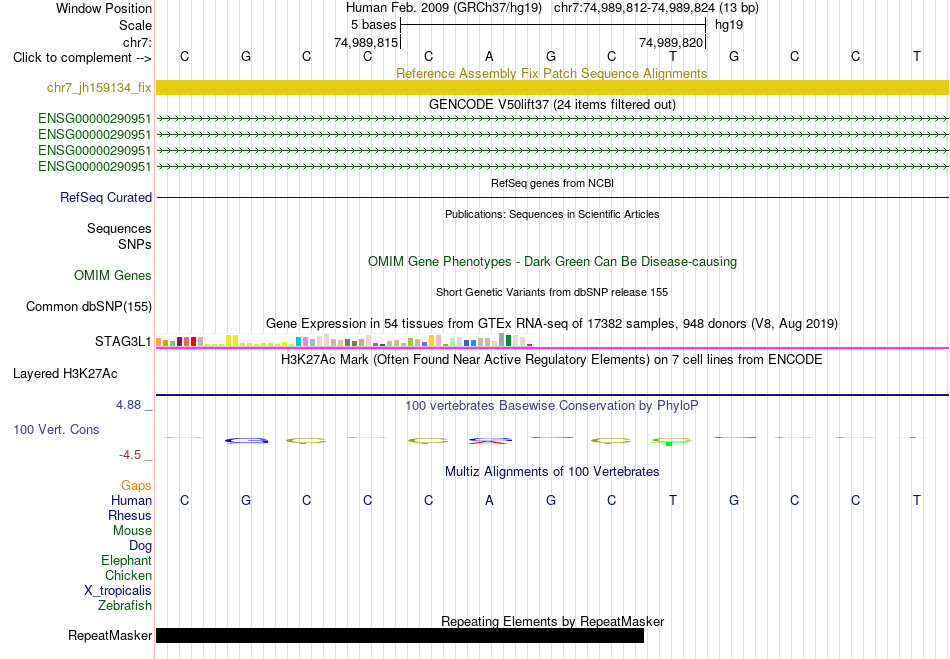Image resolution: width=950 pixels, height=659 pixels.
Task: Click the RepeatMasker track label
Action: coord(110,635)
